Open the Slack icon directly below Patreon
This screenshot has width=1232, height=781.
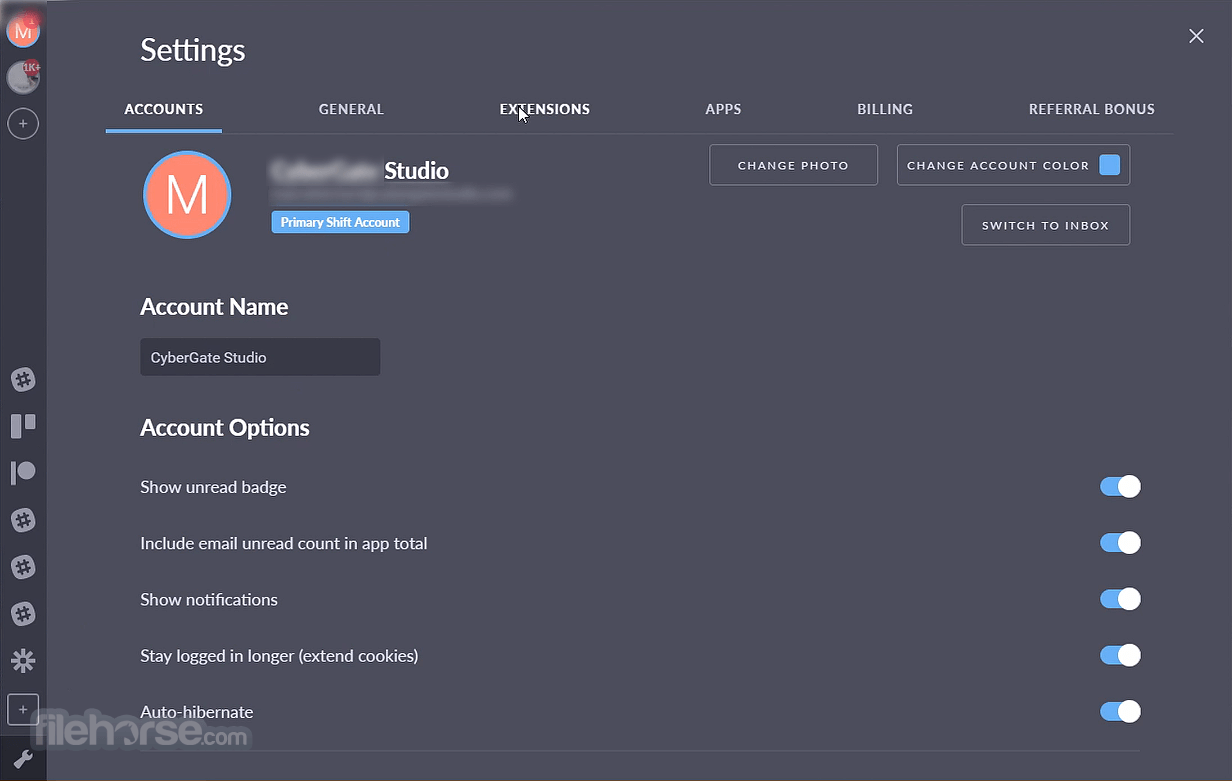23,520
